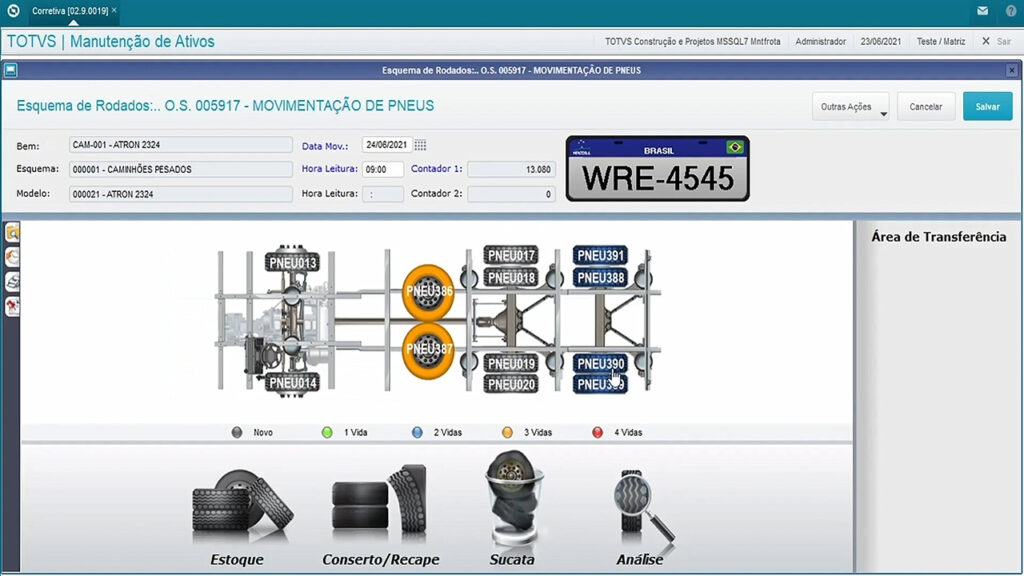Click the Cancelar button
This screenshot has width=1024, height=576.
pos(926,106)
